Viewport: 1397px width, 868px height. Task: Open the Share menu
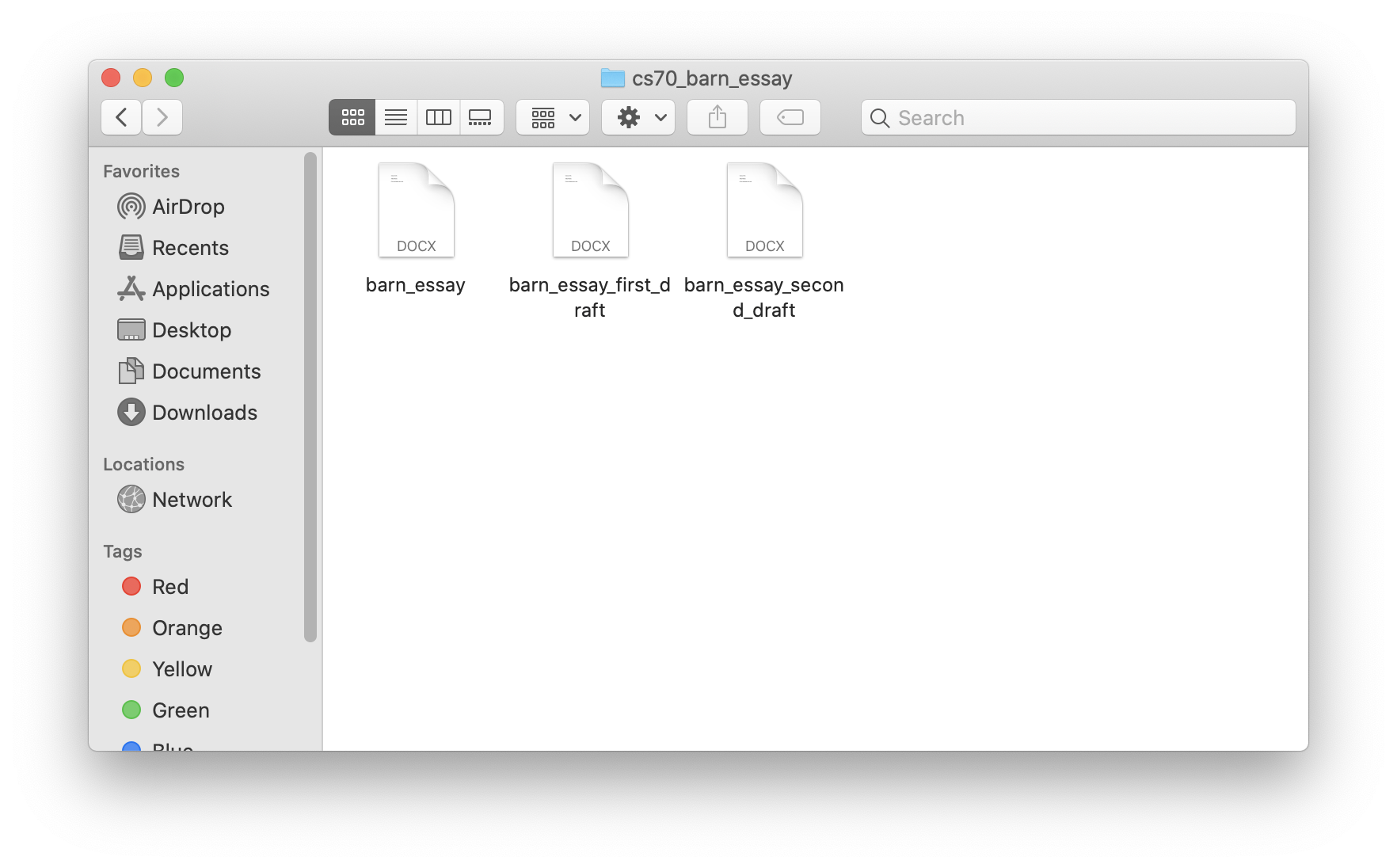[717, 116]
